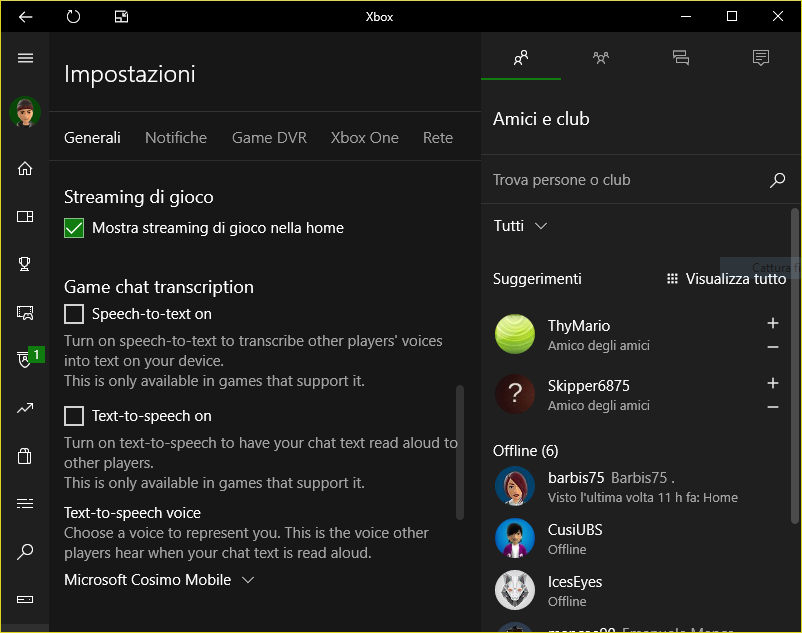This screenshot has width=802, height=633.
Task: Add ThyMario as friend with plus
Action: (x=773, y=323)
